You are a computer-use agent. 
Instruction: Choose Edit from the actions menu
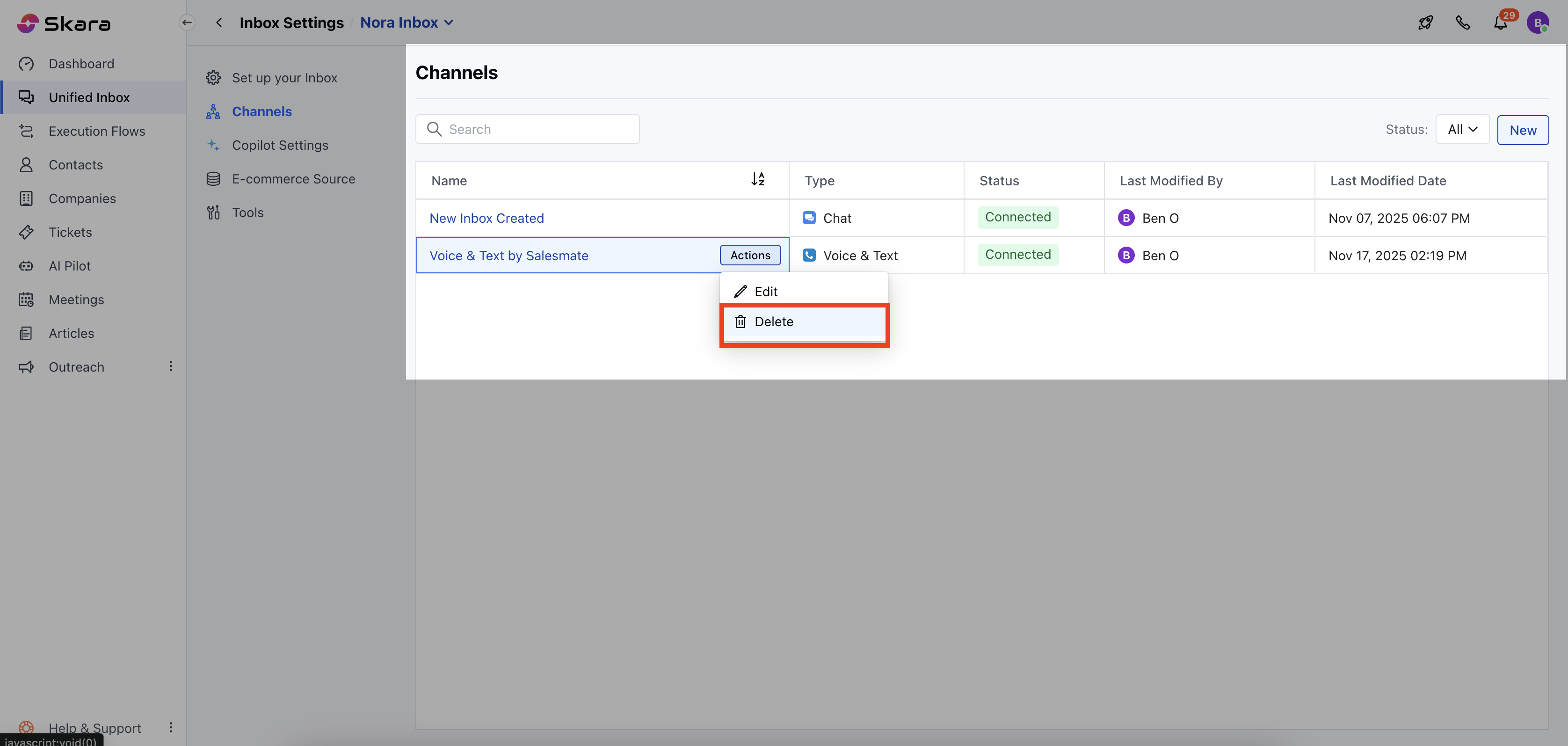point(765,292)
